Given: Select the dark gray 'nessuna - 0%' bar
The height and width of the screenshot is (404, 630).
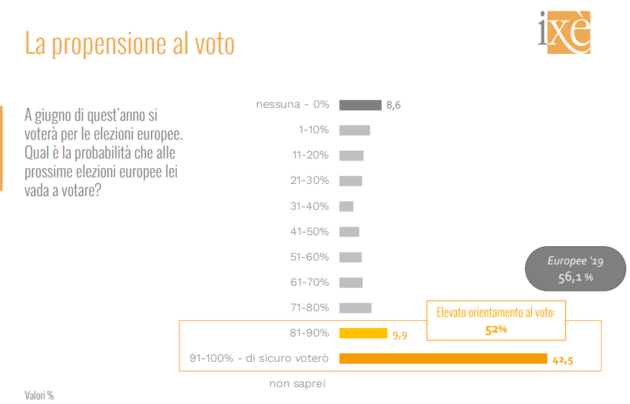Looking at the screenshot, I should point(360,104).
